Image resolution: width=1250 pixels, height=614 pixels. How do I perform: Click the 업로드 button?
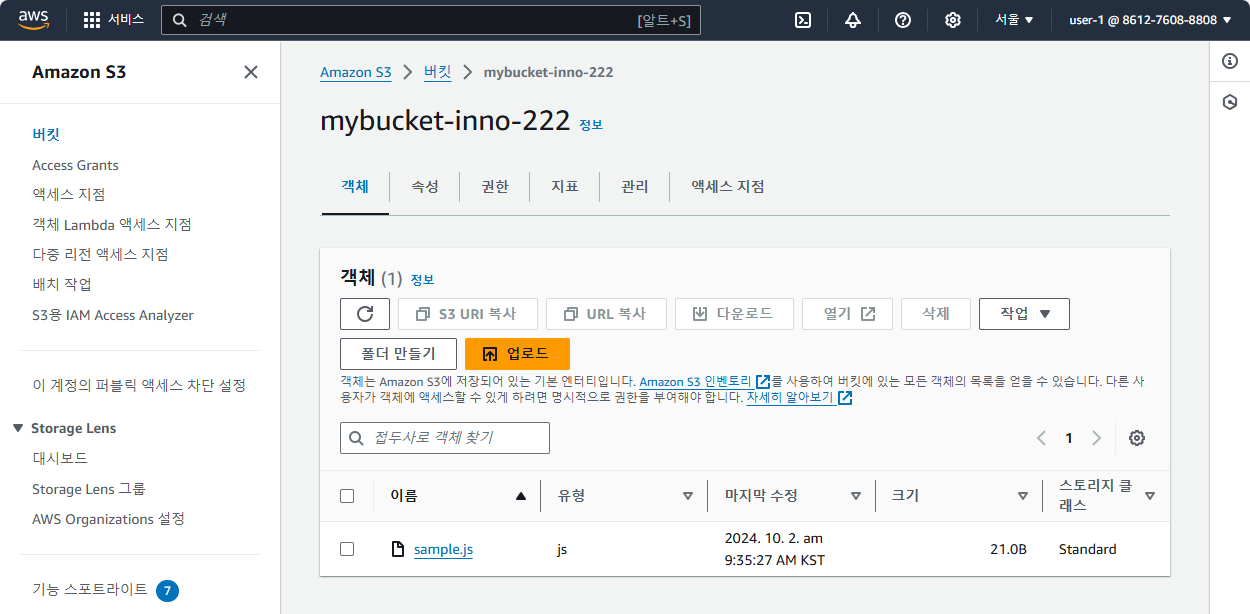(x=517, y=354)
